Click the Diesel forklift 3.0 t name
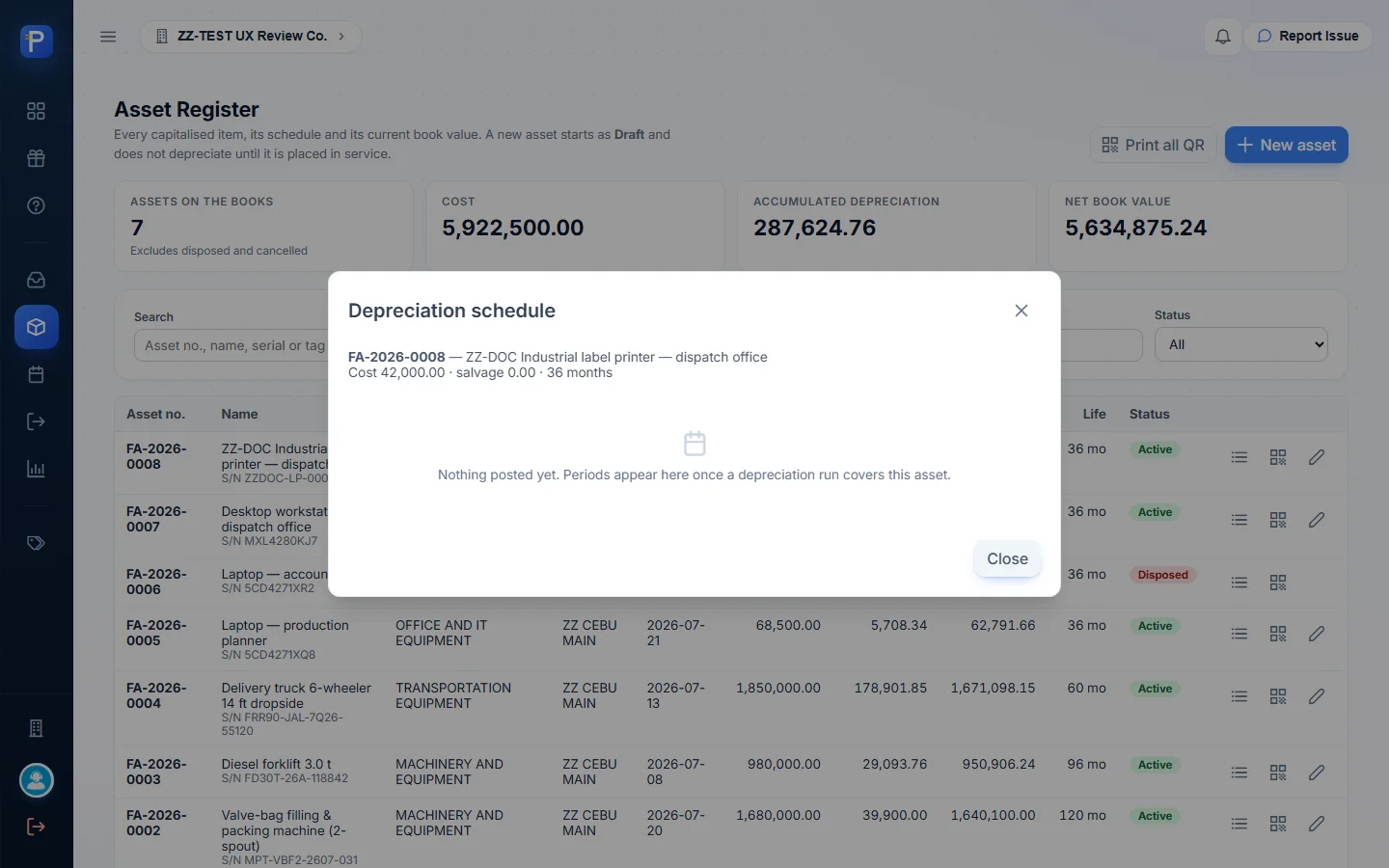The image size is (1389, 868). [276, 764]
